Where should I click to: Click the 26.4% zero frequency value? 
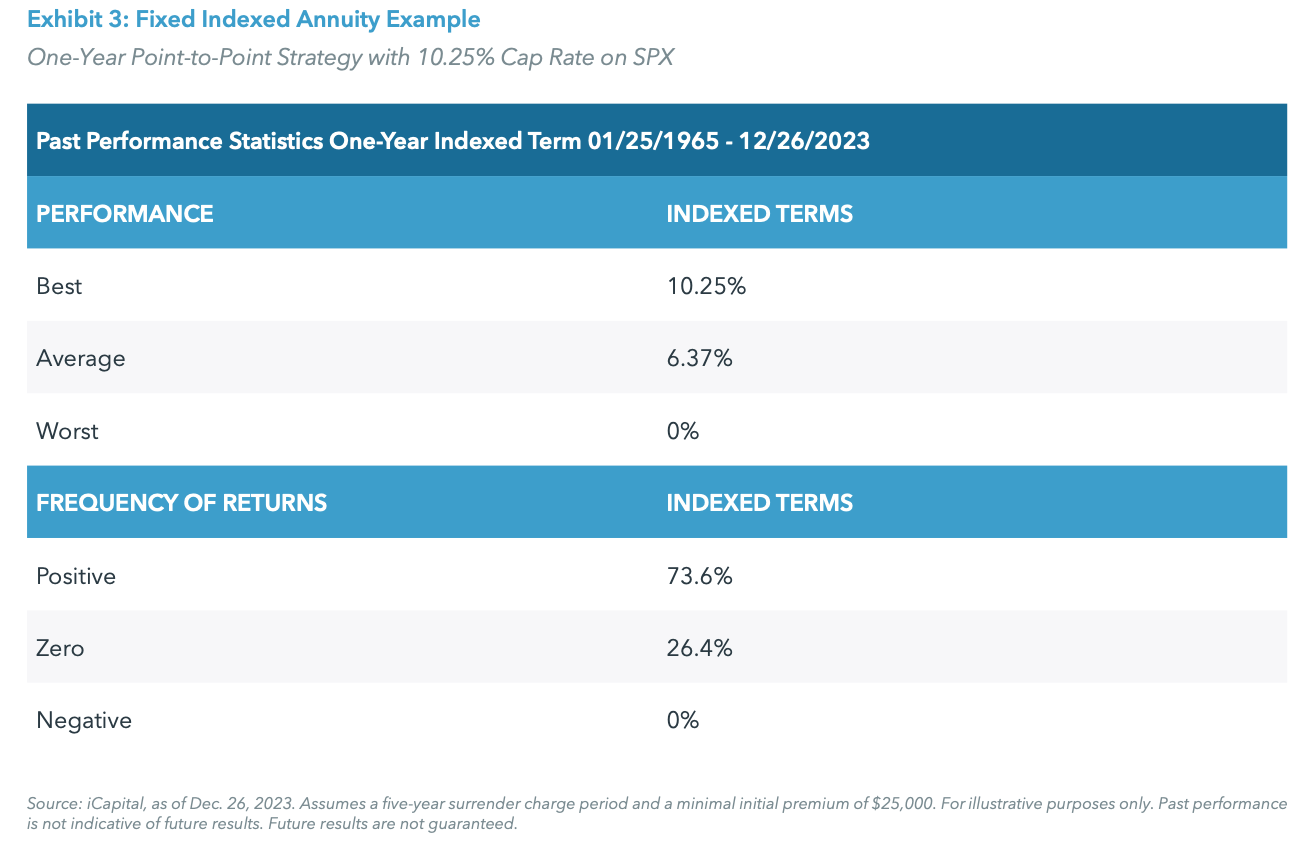coord(699,648)
